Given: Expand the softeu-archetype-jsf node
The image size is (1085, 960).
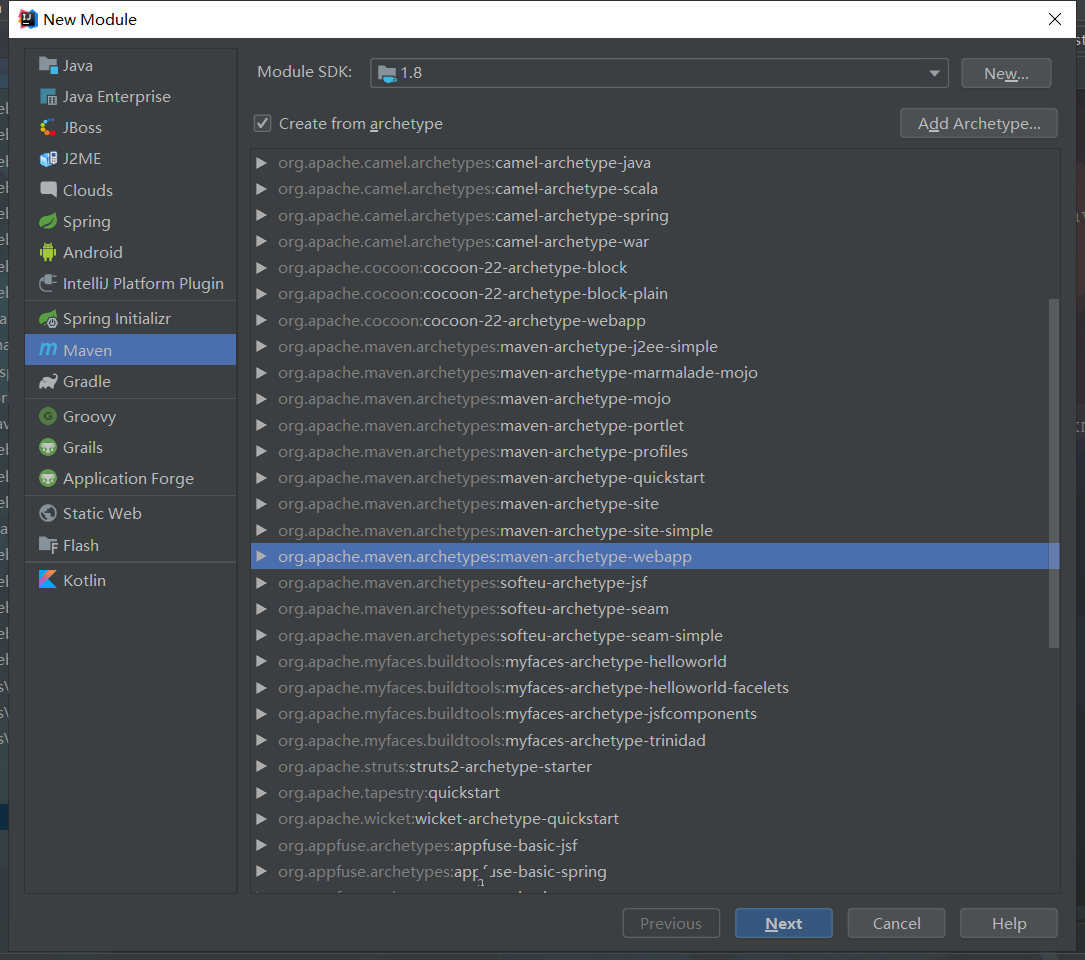Looking at the screenshot, I should click(262, 583).
